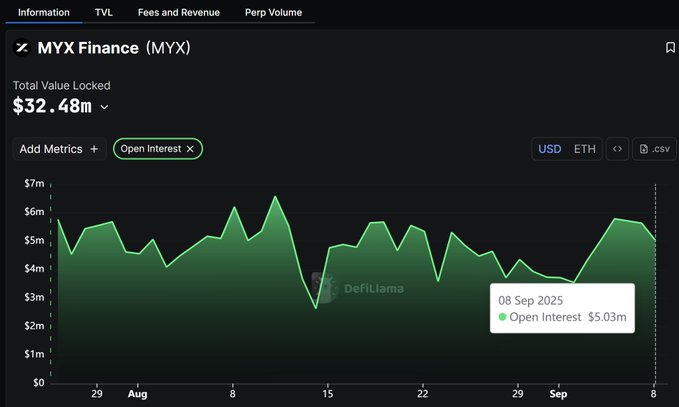Expand the Total Value Locked chevron

104,107
